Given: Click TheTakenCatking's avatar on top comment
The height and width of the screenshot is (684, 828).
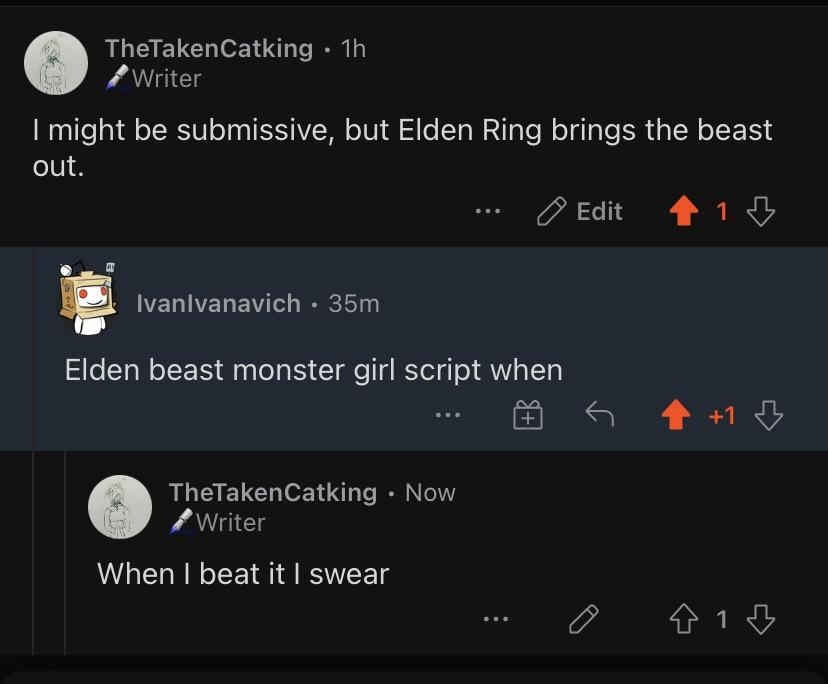Looking at the screenshot, I should click(56, 63).
